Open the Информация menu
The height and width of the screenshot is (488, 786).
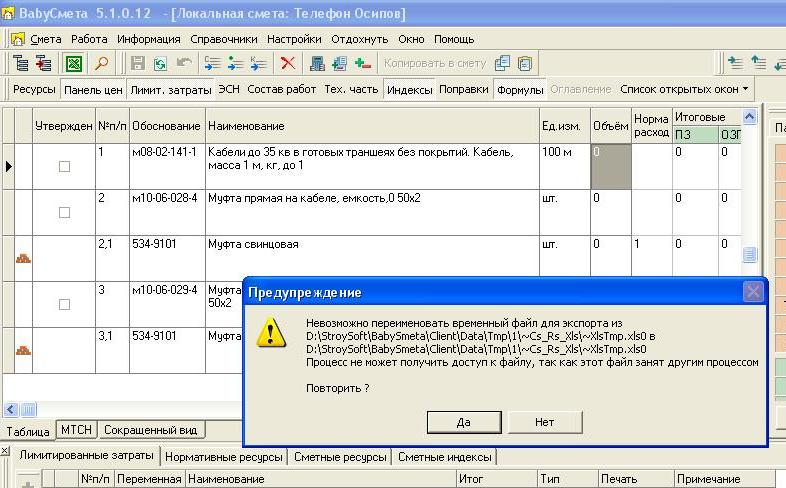tap(149, 39)
